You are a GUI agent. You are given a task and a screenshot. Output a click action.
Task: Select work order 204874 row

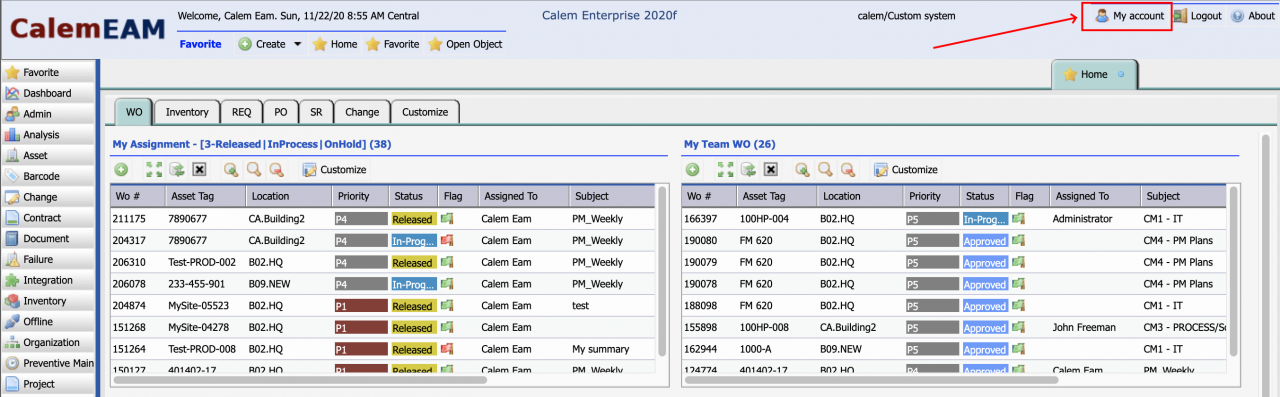coord(383,306)
